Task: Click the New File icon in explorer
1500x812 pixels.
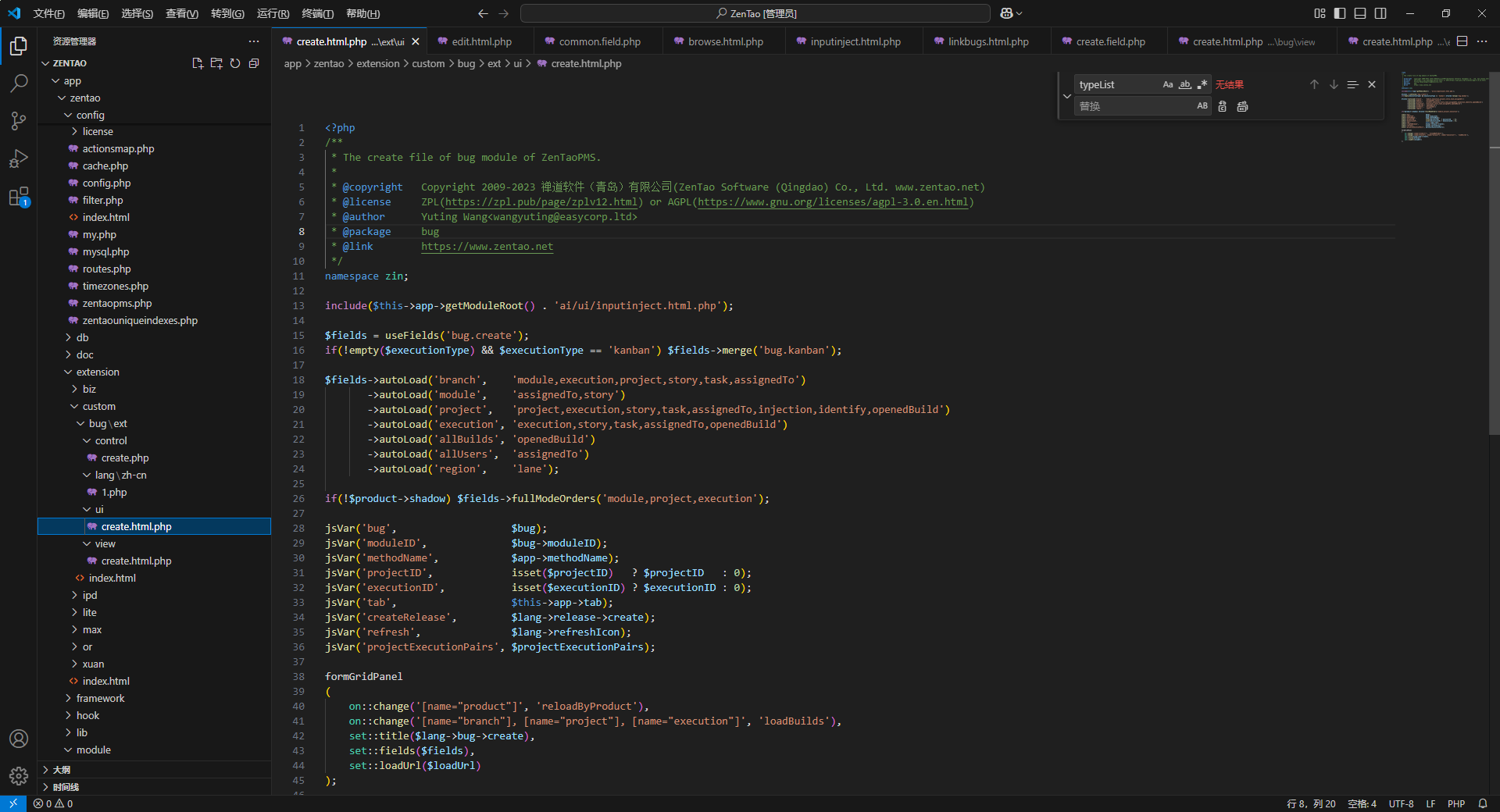Action: [198, 63]
